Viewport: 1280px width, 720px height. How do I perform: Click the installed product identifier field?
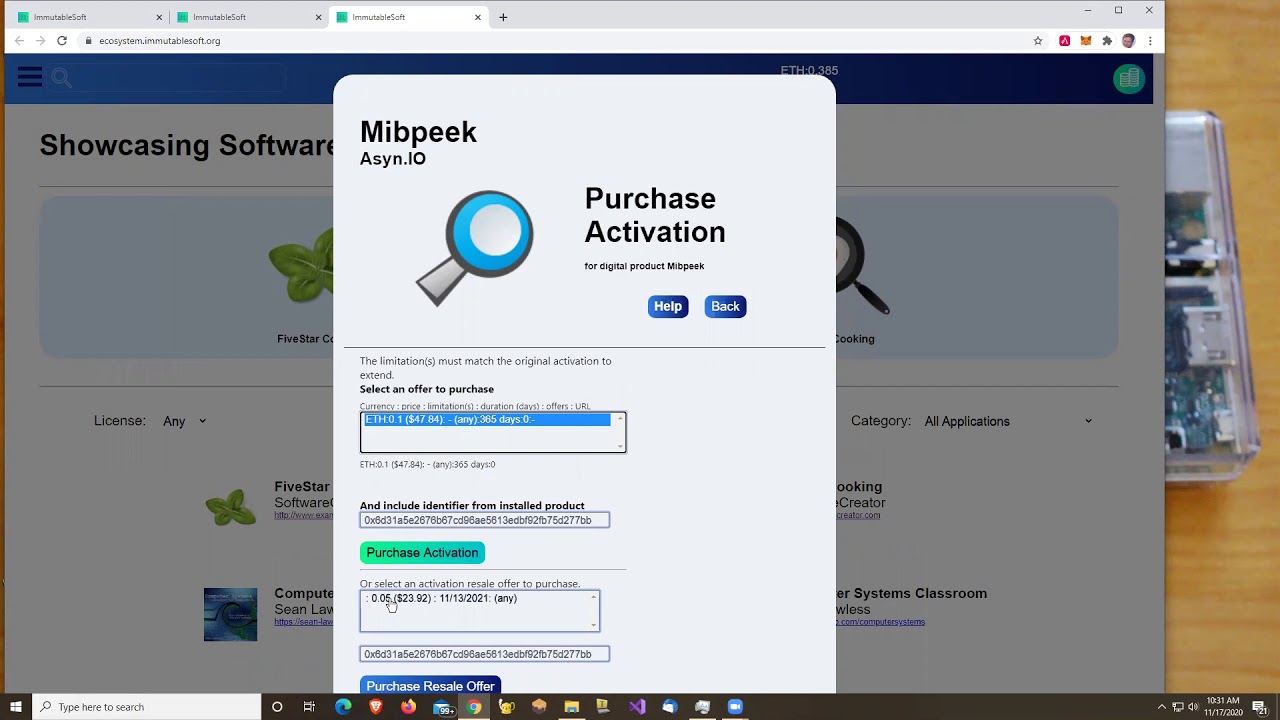(485, 520)
